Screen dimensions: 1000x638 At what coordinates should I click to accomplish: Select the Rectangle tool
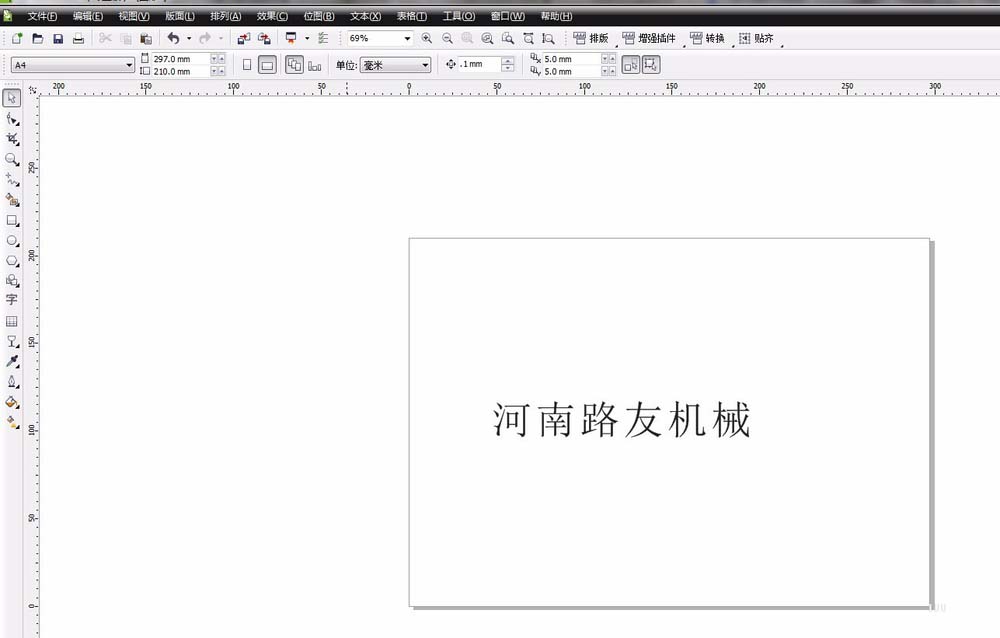pyautogui.click(x=12, y=220)
